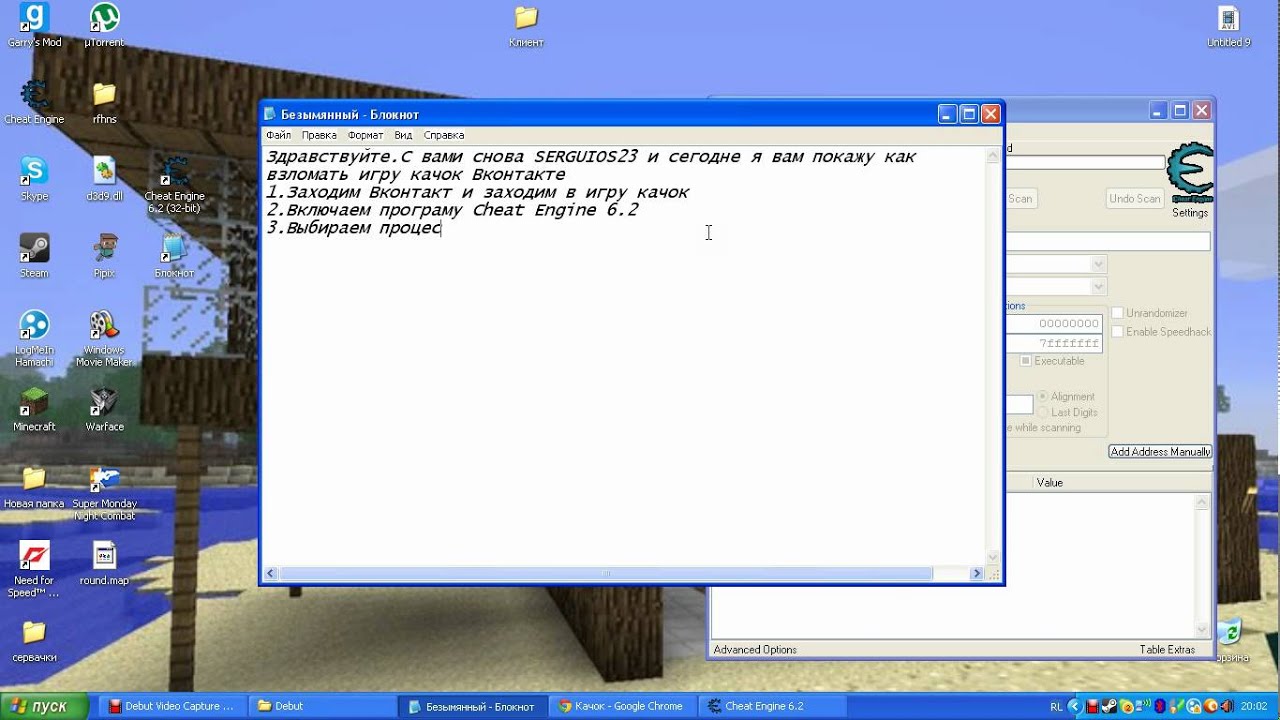Select Super Monday Night Combat shortcut
The height and width of the screenshot is (720, 1280).
[104, 493]
